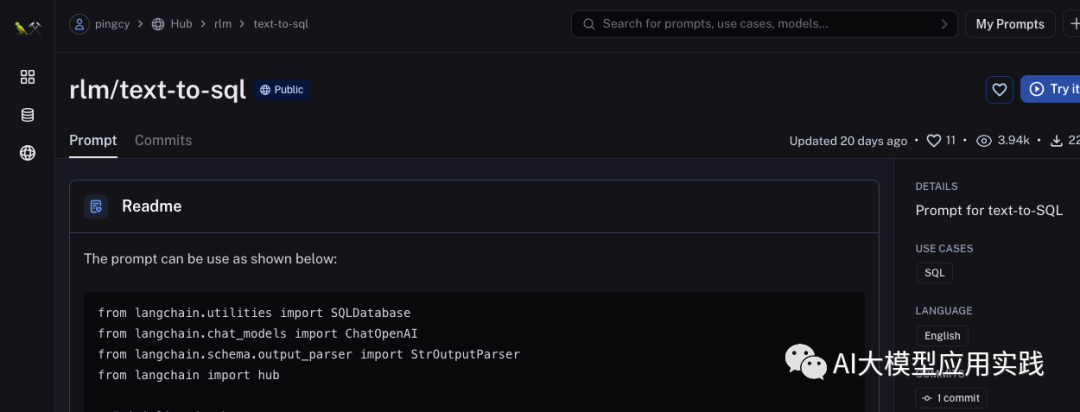Click the LangSmith logo icon in the sidebar
This screenshot has height=412, width=1080.
click(x=28, y=28)
